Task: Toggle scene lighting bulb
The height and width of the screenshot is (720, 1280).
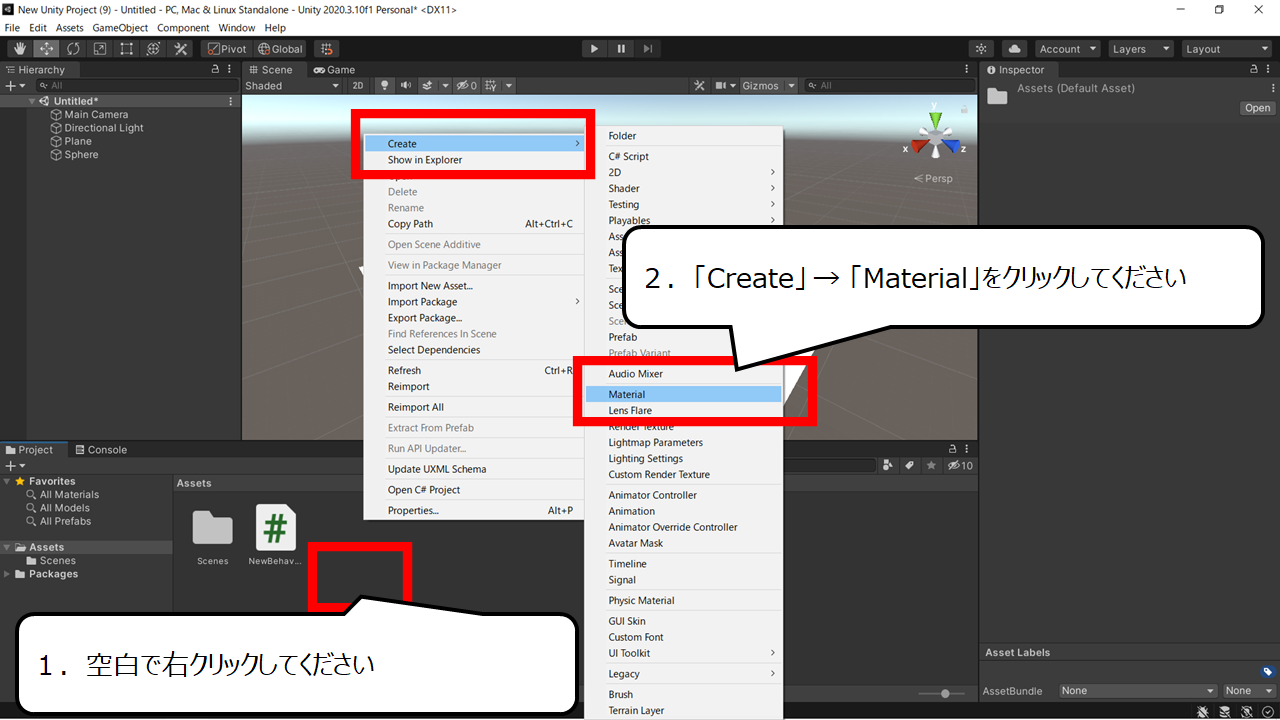Action: point(383,86)
